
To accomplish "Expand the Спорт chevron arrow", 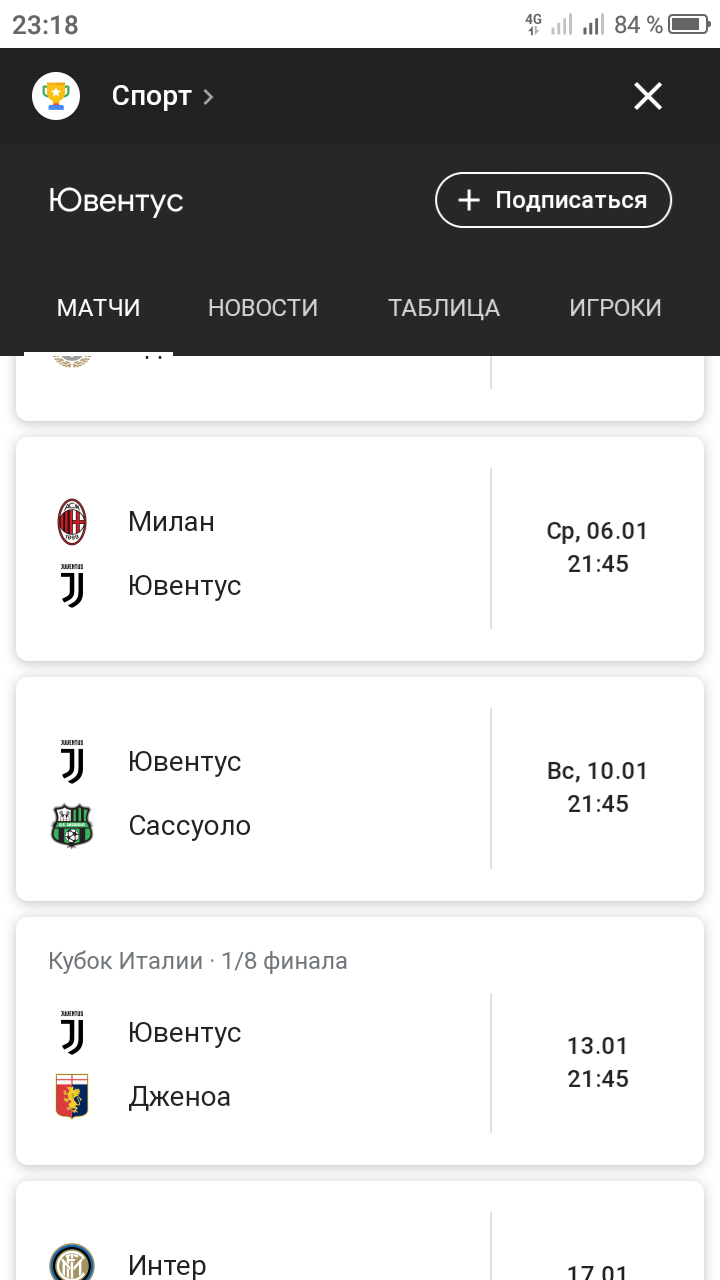I will click(208, 97).
